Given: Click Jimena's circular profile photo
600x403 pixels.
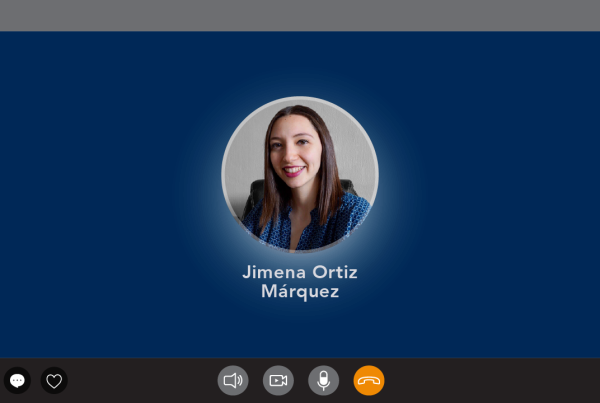Looking at the screenshot, I should (300, 174).
